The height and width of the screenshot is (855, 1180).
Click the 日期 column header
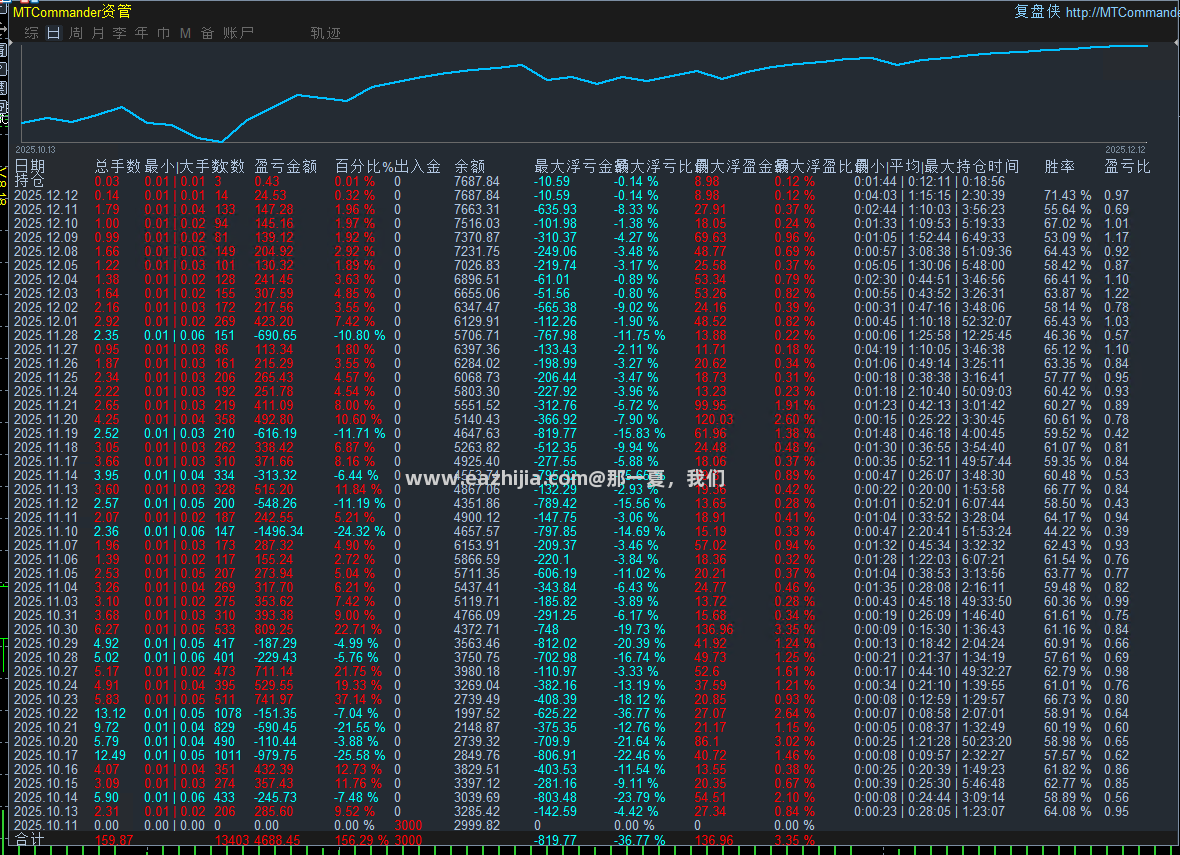29,166
